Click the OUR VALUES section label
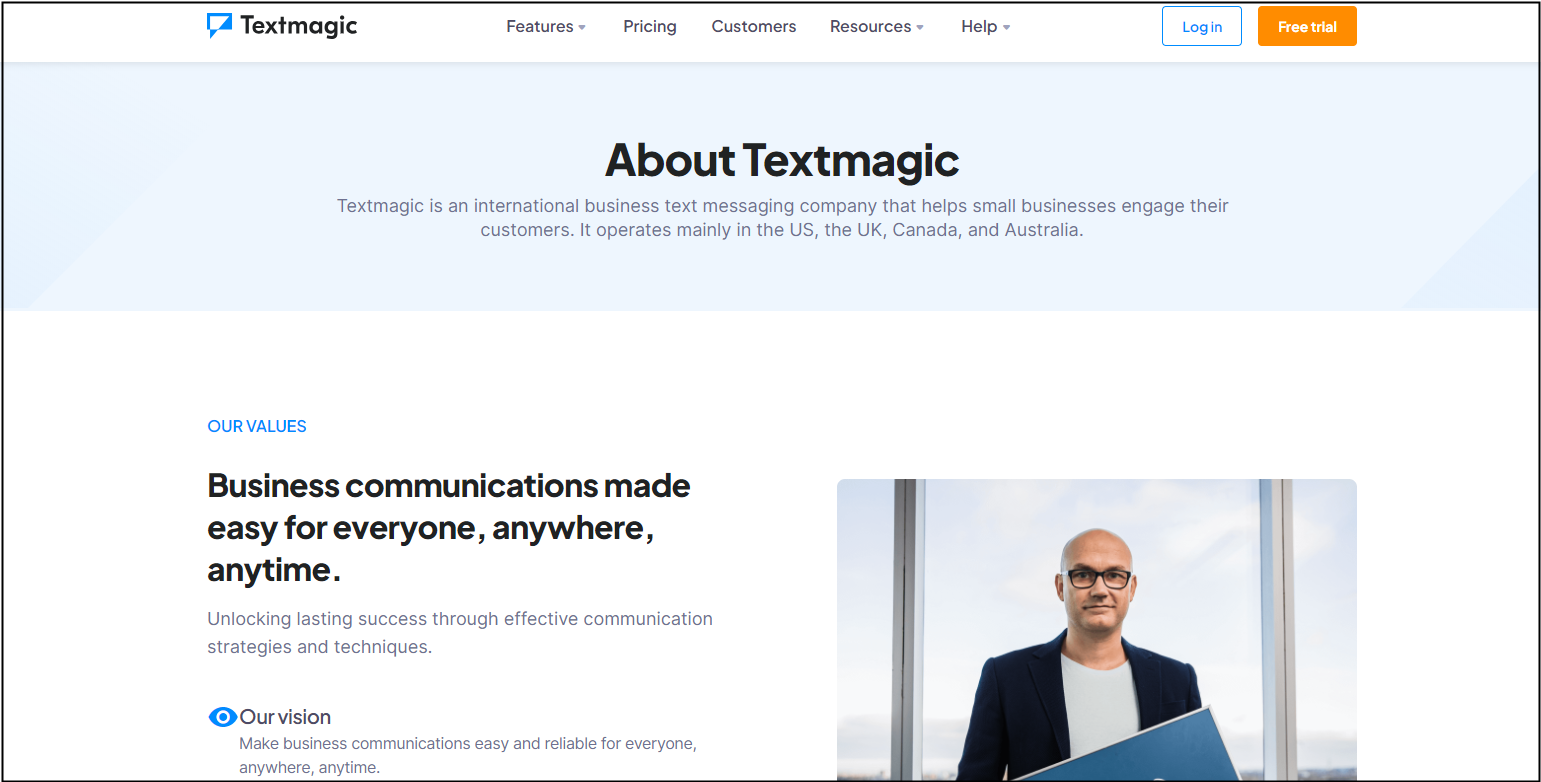The width and height of the screenshot is (1541, 782). [257, 426]
